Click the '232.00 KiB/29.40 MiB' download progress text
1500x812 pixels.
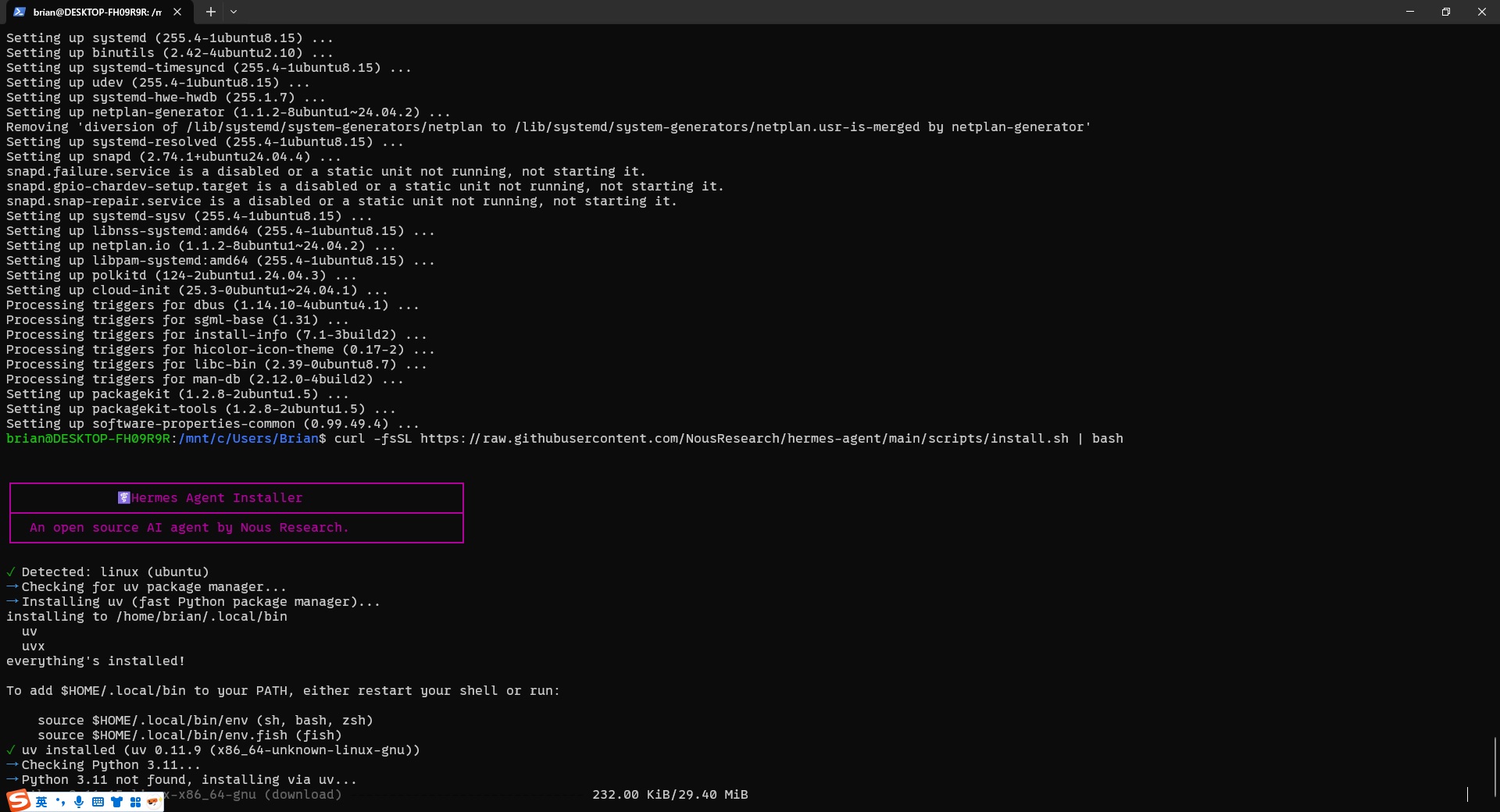[x=670, y=795]
